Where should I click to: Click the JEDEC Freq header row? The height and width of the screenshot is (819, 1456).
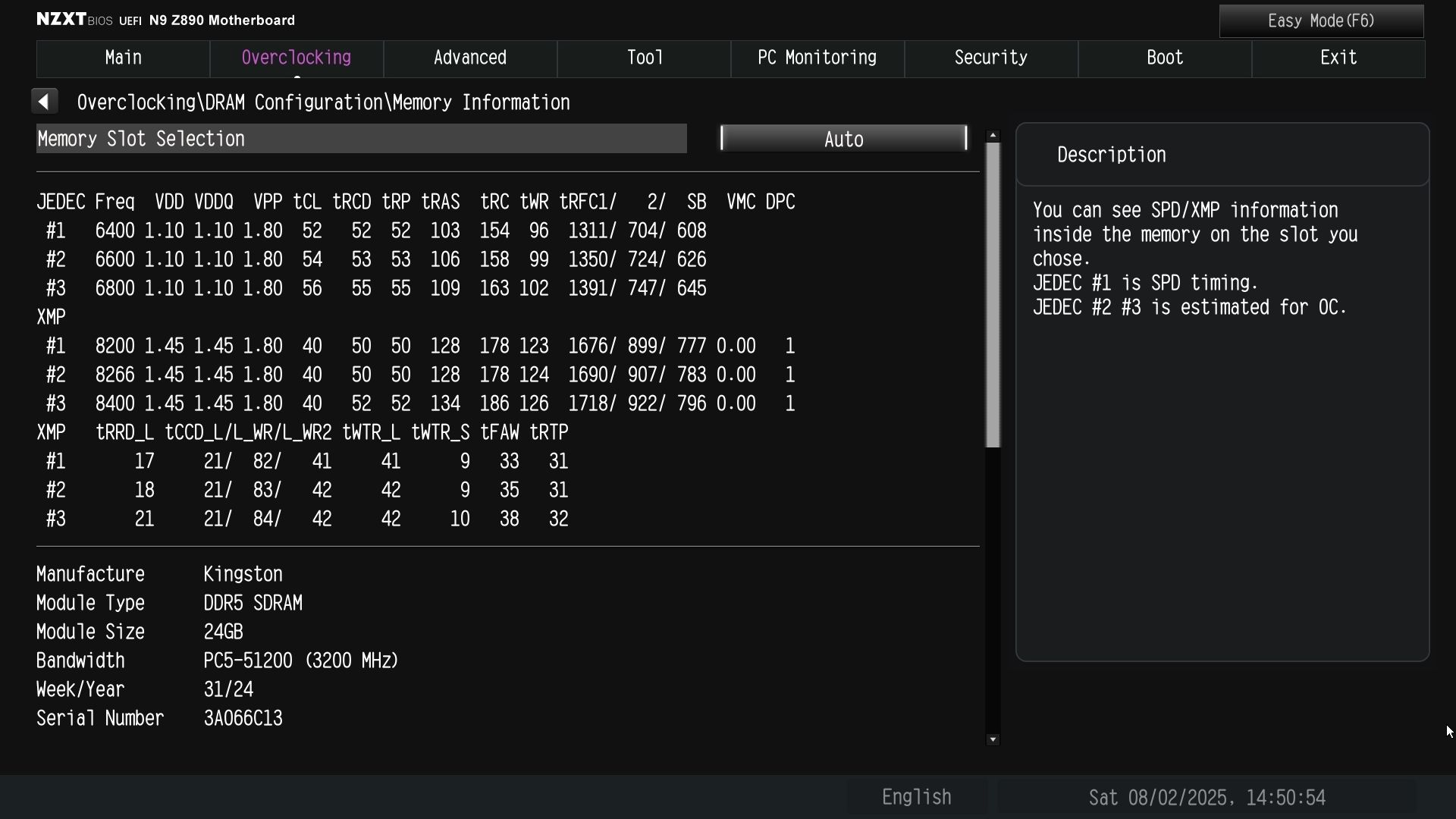click(416, 202)
